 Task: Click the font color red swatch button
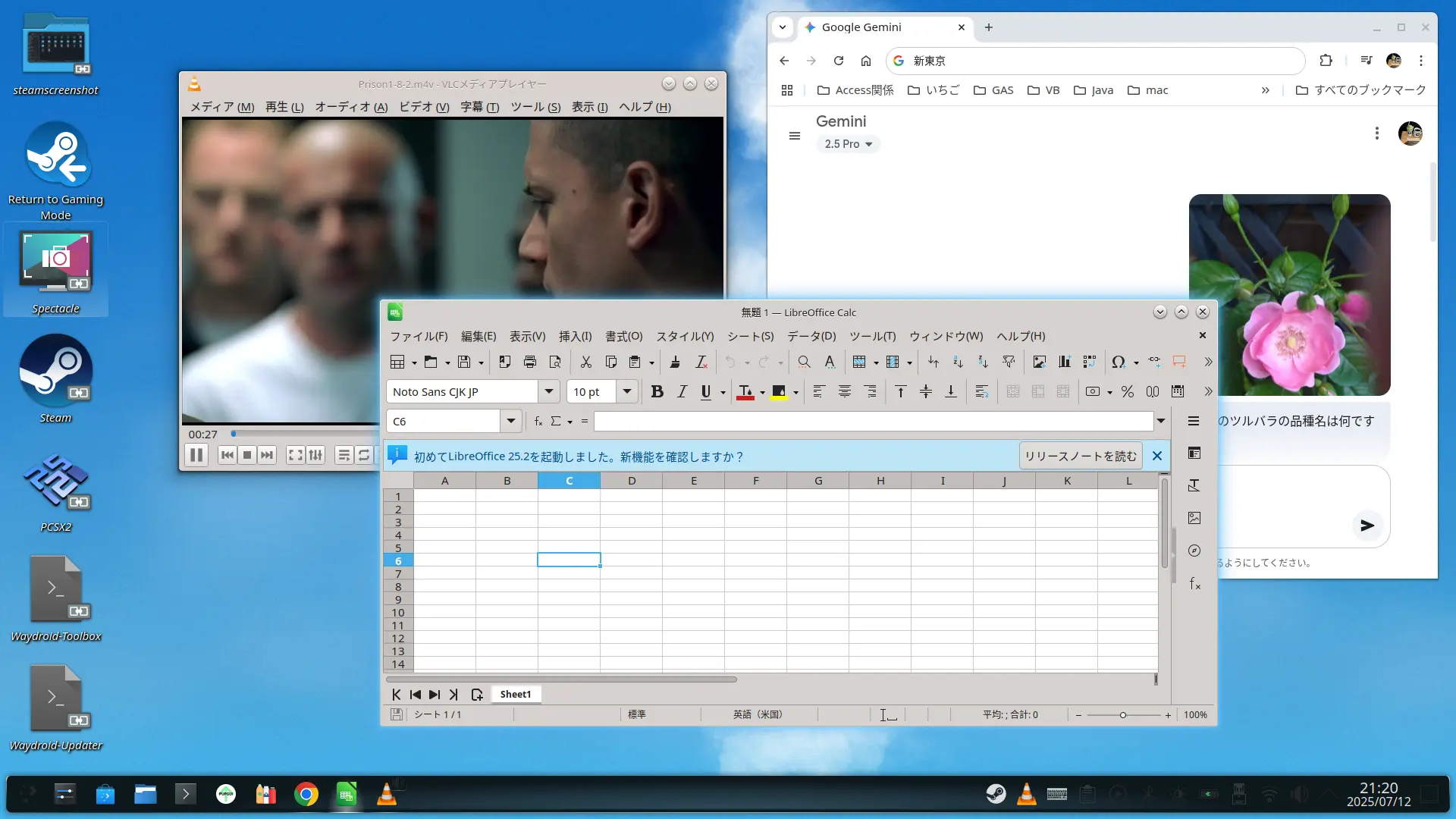click(x=745, y=391)
